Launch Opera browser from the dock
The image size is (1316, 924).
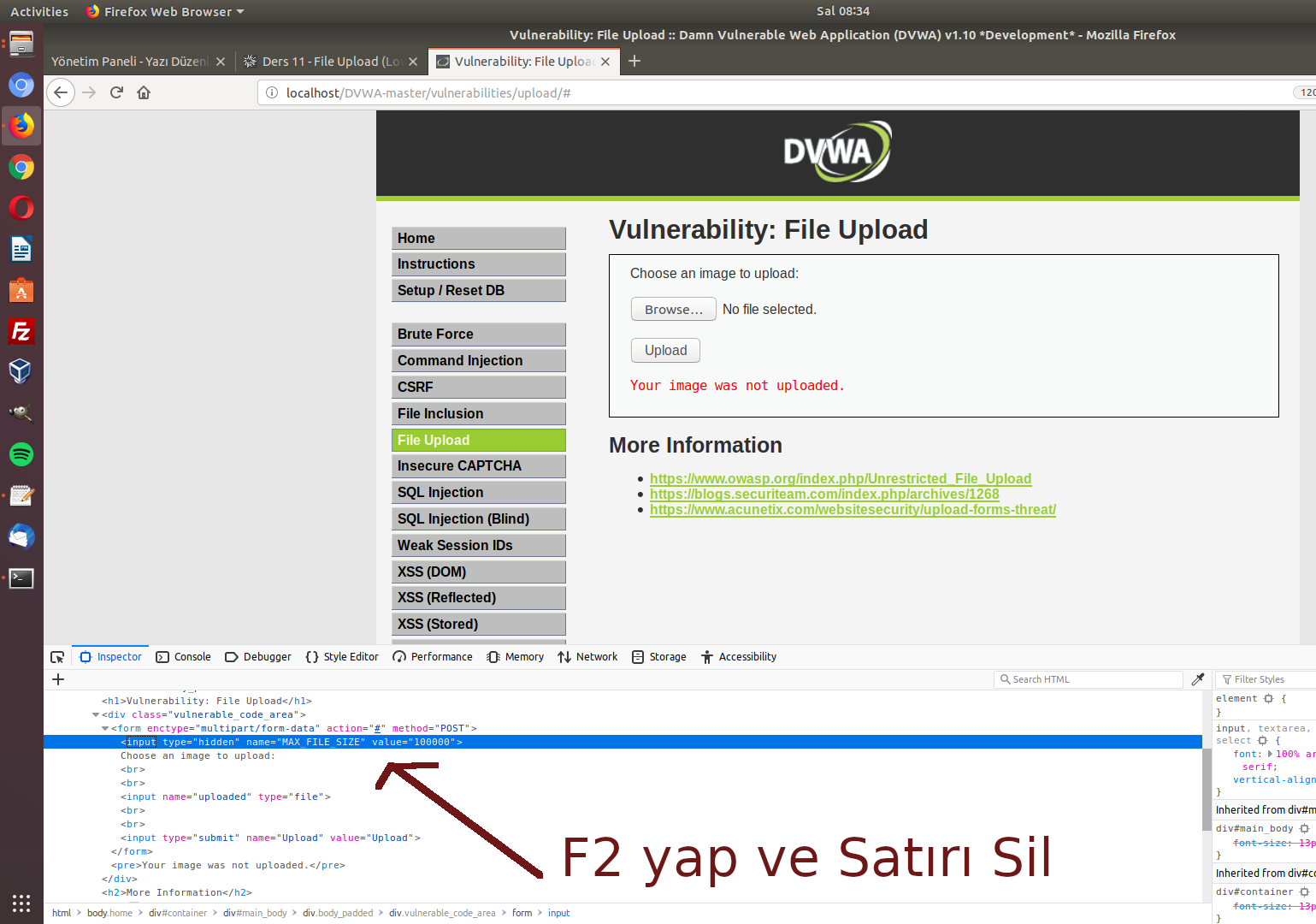(21, 208)
